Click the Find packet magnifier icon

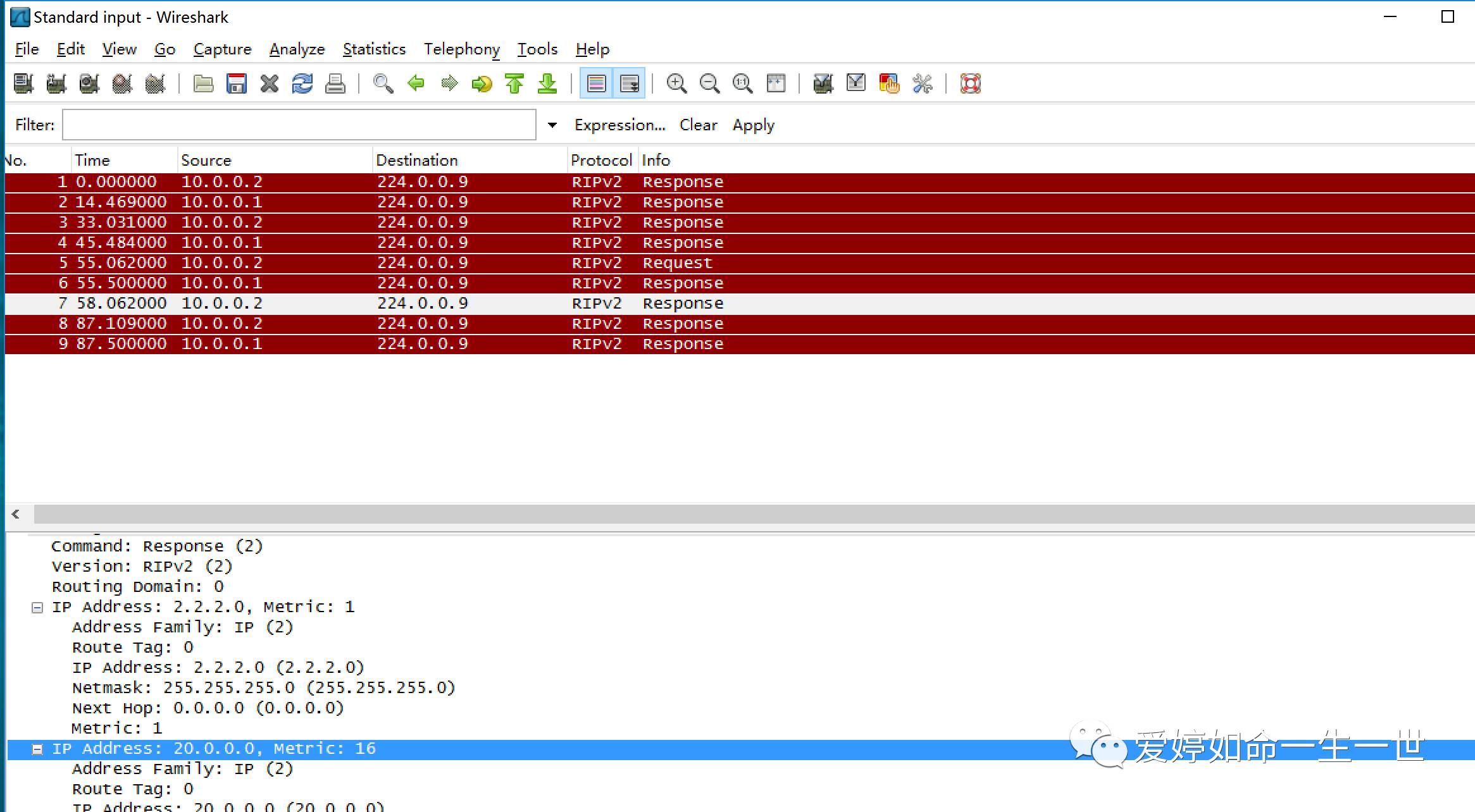click(383, 83)
